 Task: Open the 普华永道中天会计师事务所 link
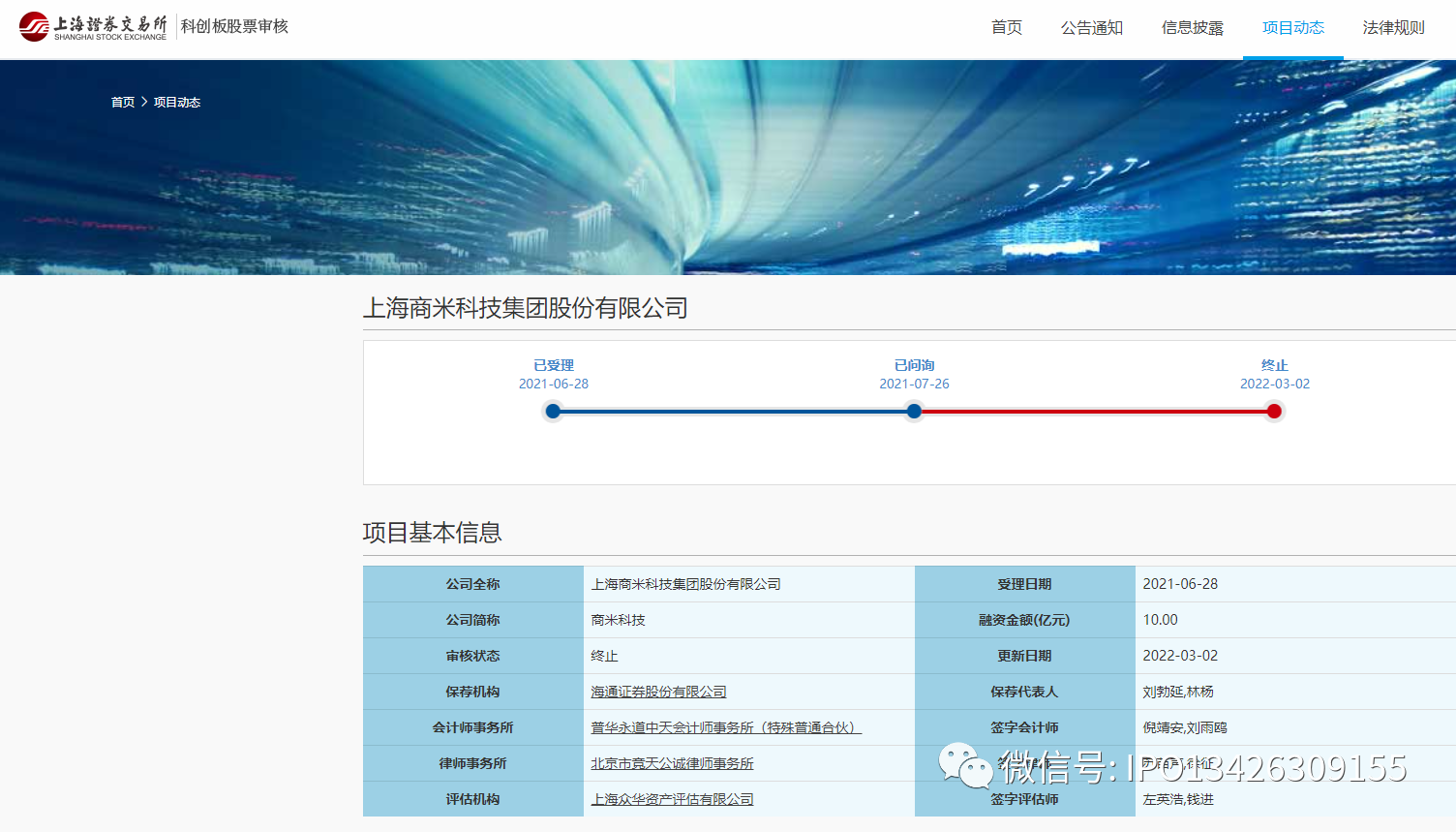[x=726, y=727]
